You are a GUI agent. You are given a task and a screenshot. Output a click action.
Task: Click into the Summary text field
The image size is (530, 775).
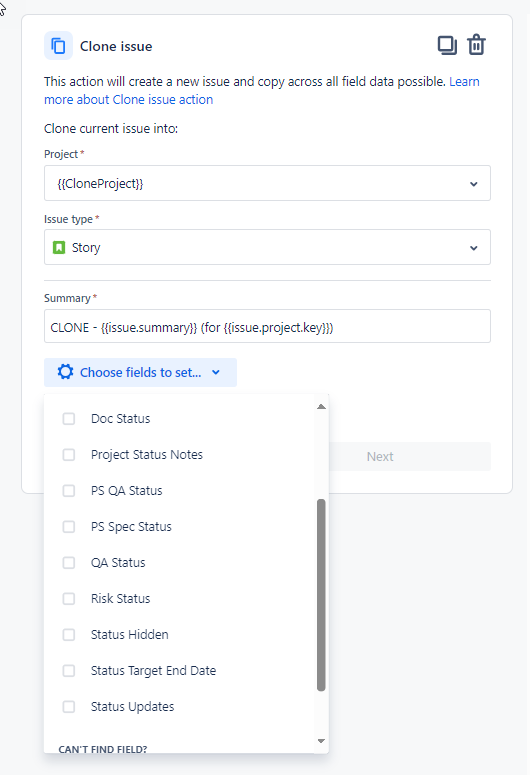(x=267, y=326)
